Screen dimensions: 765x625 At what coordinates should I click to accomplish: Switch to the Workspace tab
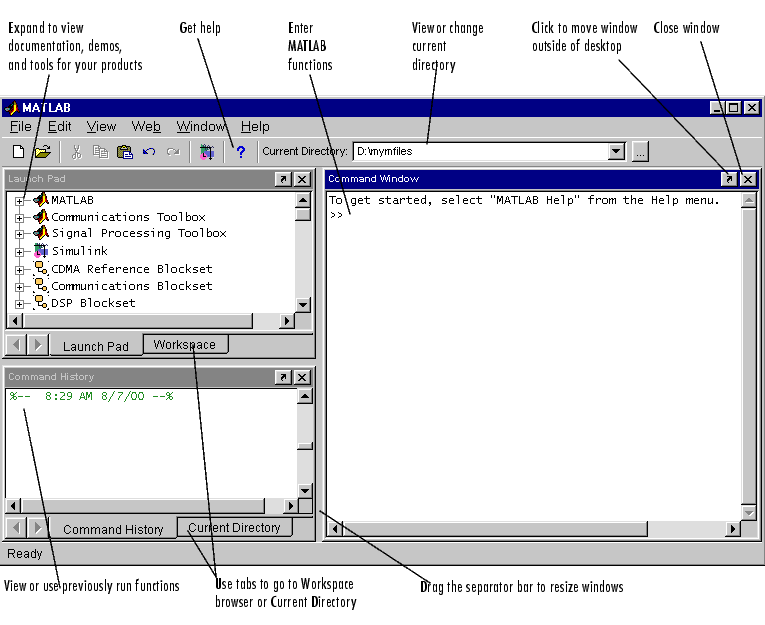click(x=184, y=344)
